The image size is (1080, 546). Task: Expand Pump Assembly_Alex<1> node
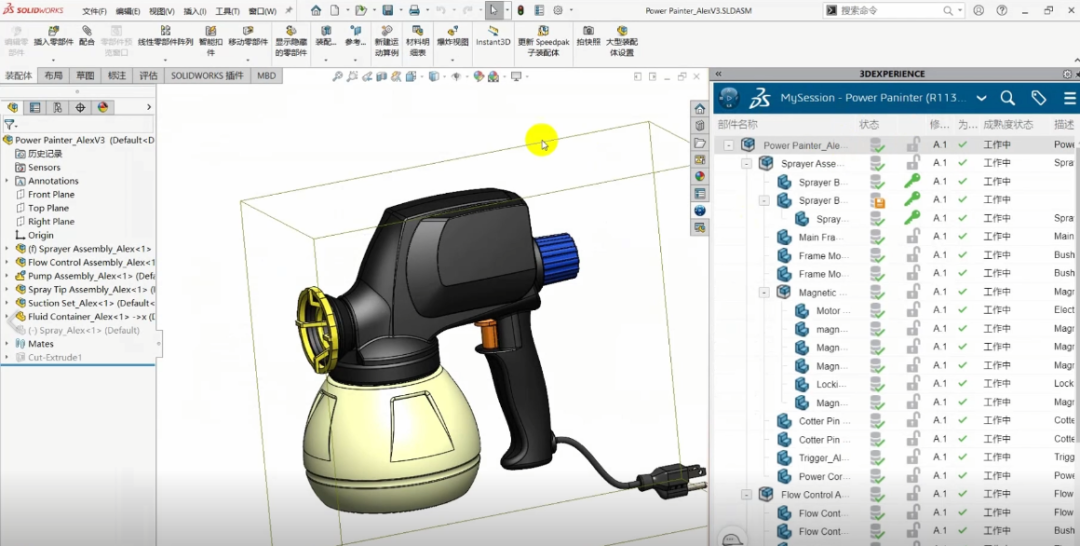tap(7, 276)
